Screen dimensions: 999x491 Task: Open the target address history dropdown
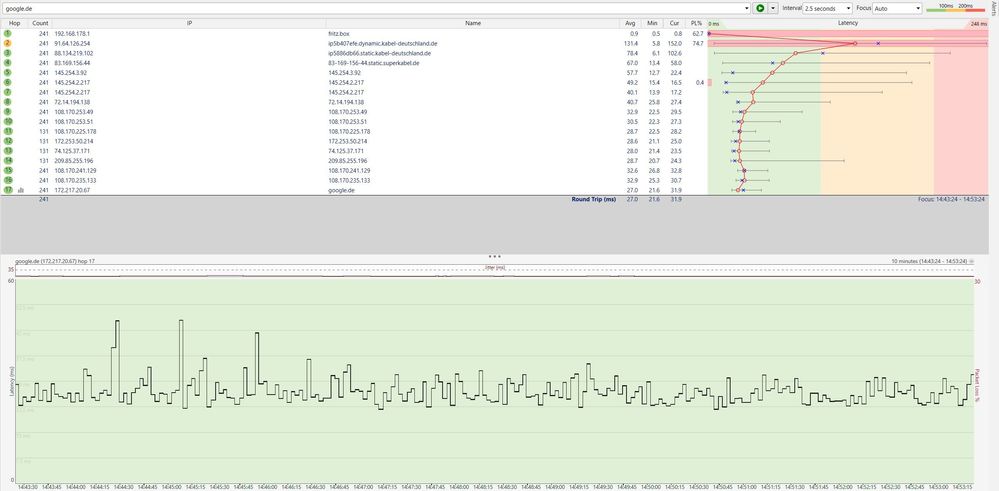click(x=747, y=8)
